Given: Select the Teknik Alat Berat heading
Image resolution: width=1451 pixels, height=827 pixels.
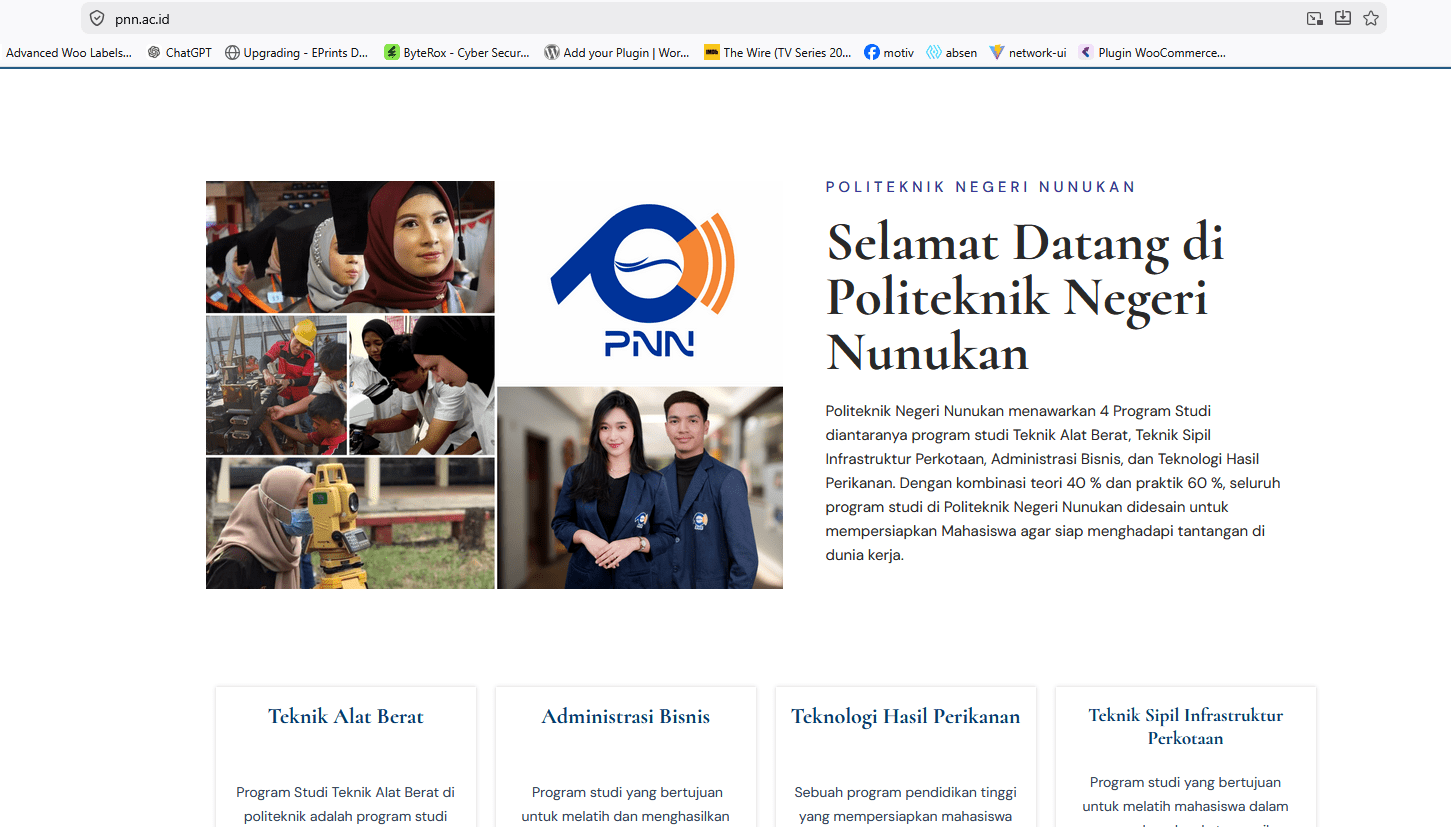Looking at the screenshot, I should (345, 716).
